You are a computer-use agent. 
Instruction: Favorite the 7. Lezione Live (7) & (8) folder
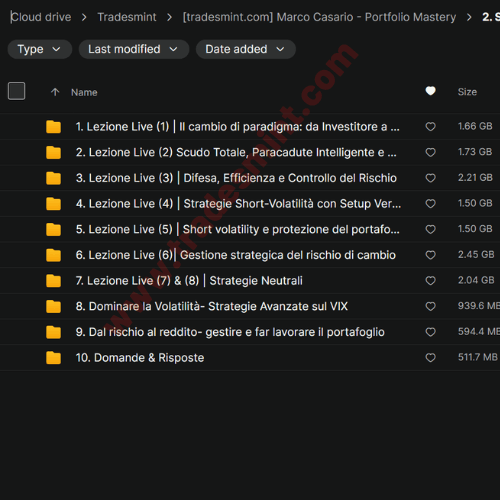point(430,281)
